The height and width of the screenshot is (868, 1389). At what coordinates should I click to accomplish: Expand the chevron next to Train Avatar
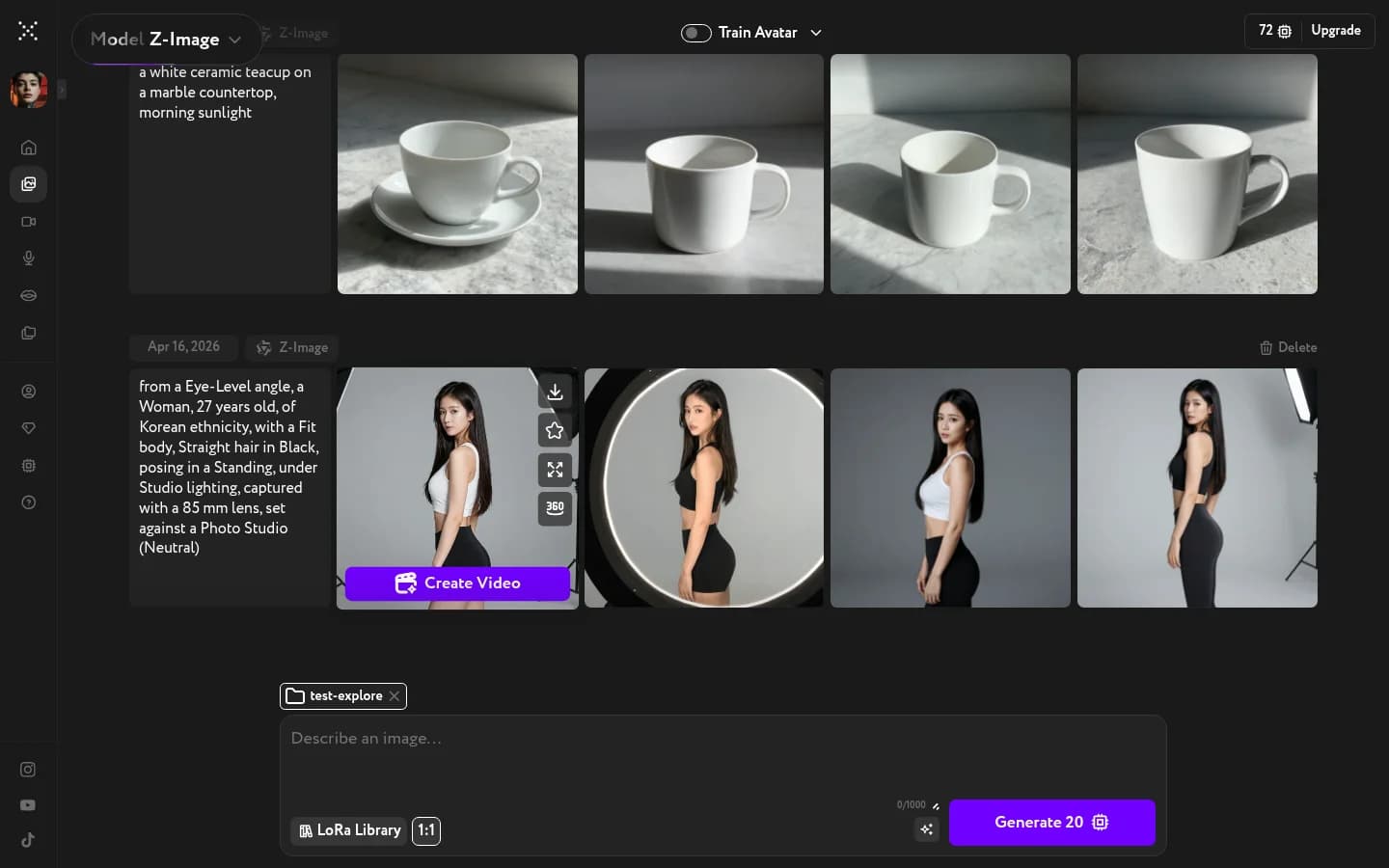(x=816, y=33)
